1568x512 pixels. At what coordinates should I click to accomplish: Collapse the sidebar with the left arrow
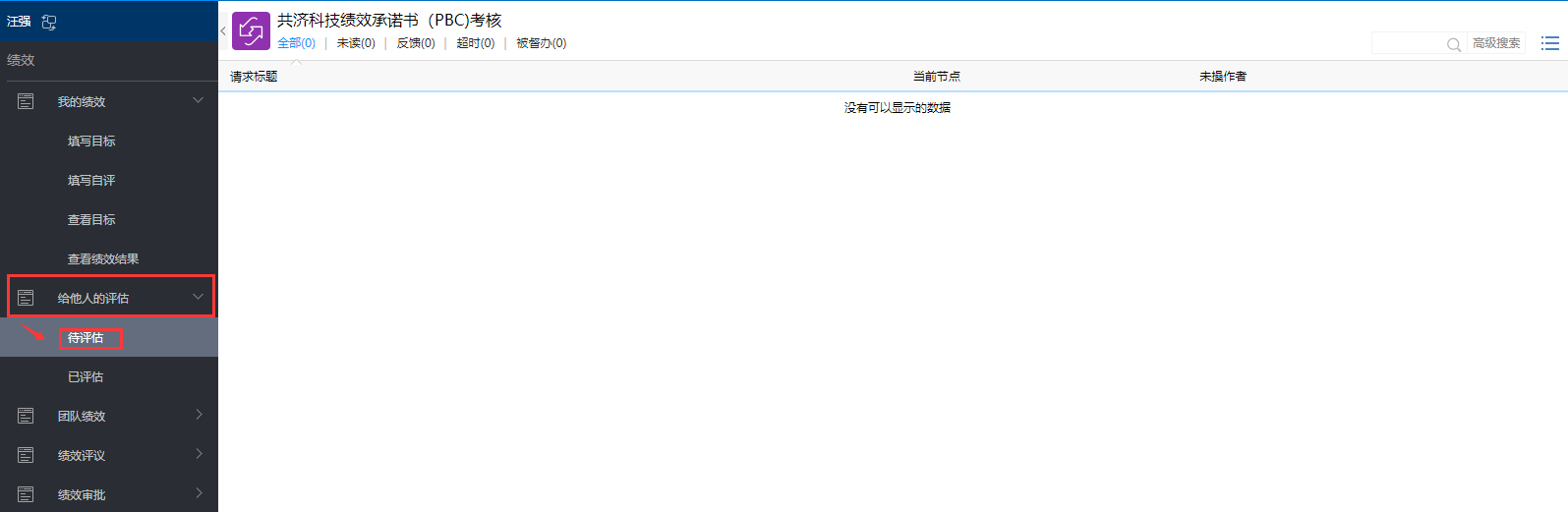(x=223, y=31)
